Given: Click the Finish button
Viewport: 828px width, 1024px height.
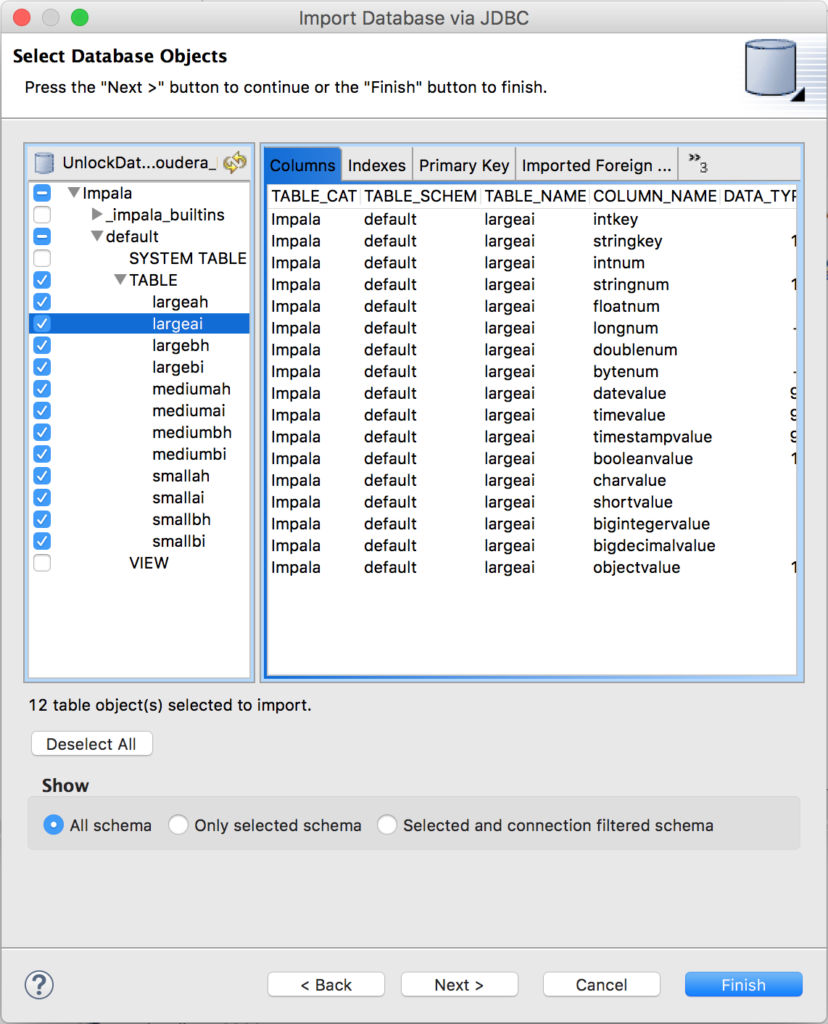Looking at the screenshot, I should pos(743,985).
